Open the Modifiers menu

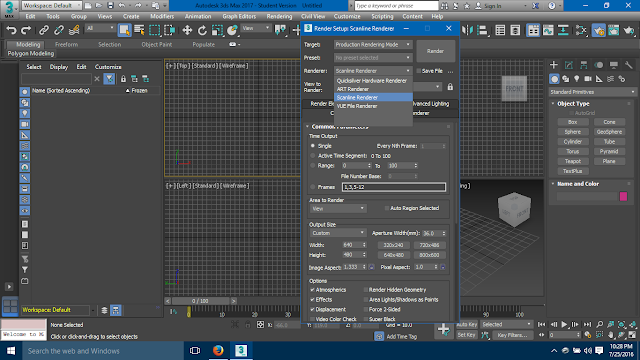point(162,16)
